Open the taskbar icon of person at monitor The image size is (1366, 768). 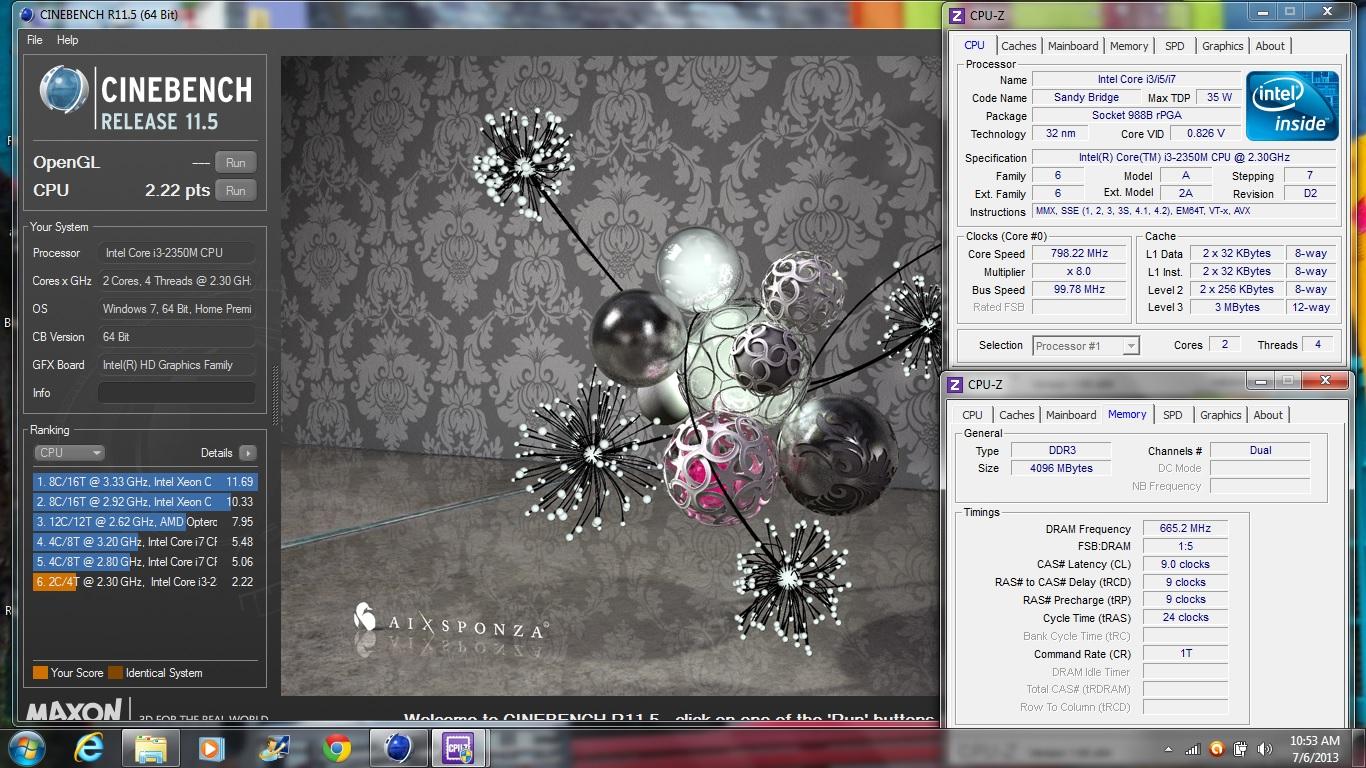click(x=273, y=748)
